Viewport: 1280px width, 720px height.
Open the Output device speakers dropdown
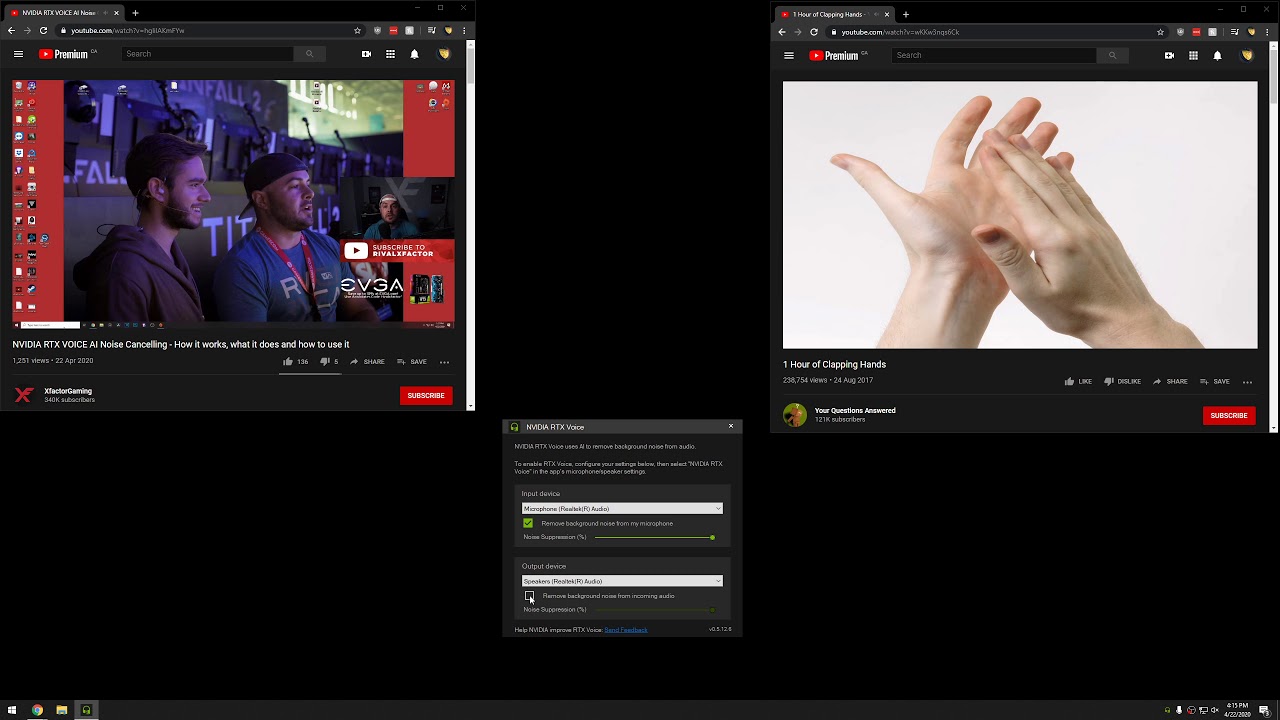(x=622, y=581)
